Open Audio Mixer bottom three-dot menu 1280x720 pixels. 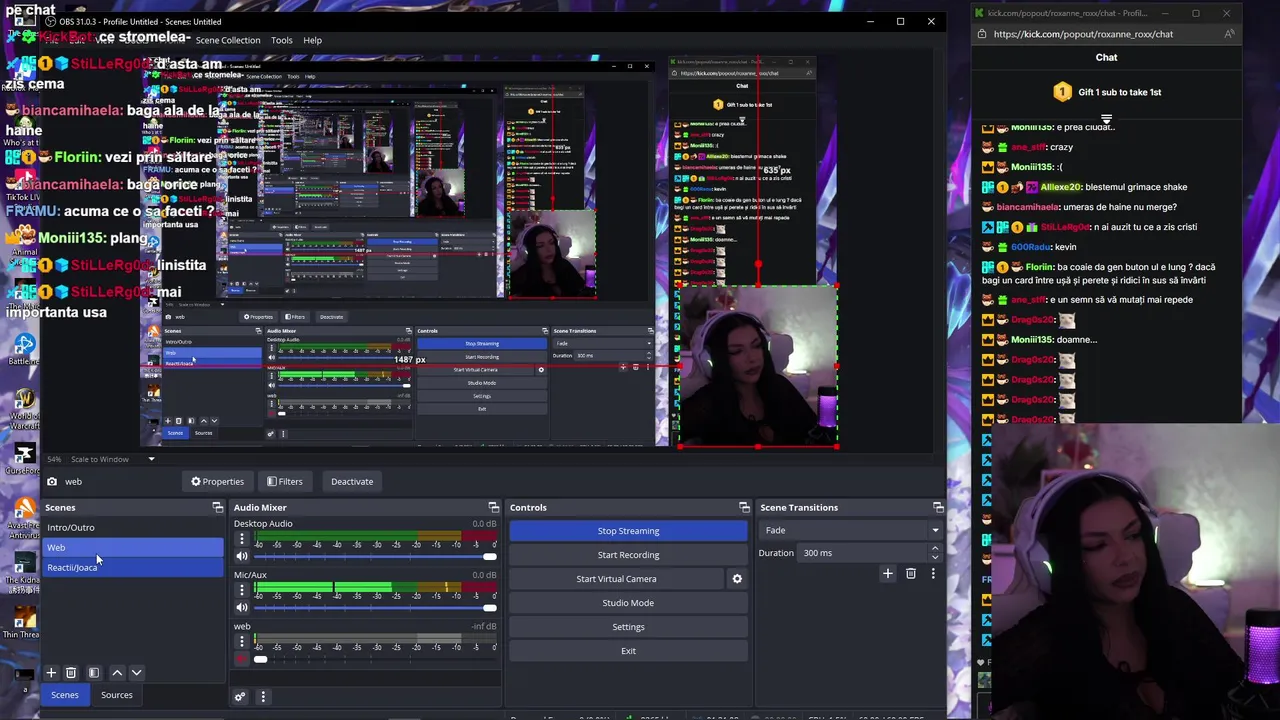[263, 696]
